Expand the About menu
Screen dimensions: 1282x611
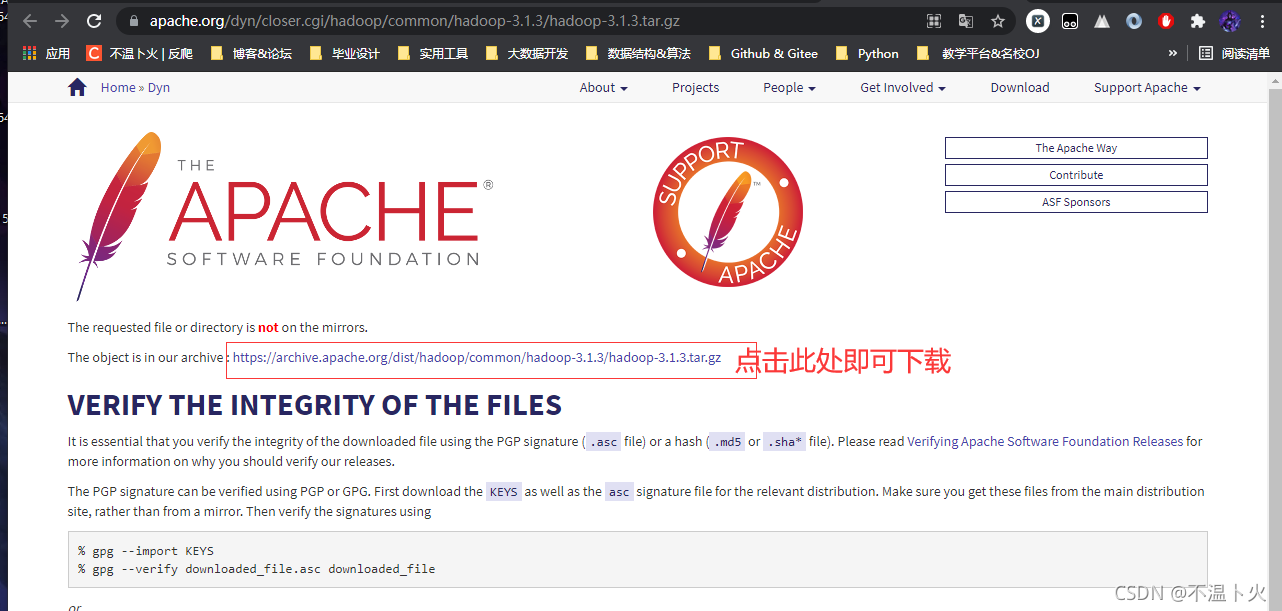pyautogui.click(x=603, y=88)
